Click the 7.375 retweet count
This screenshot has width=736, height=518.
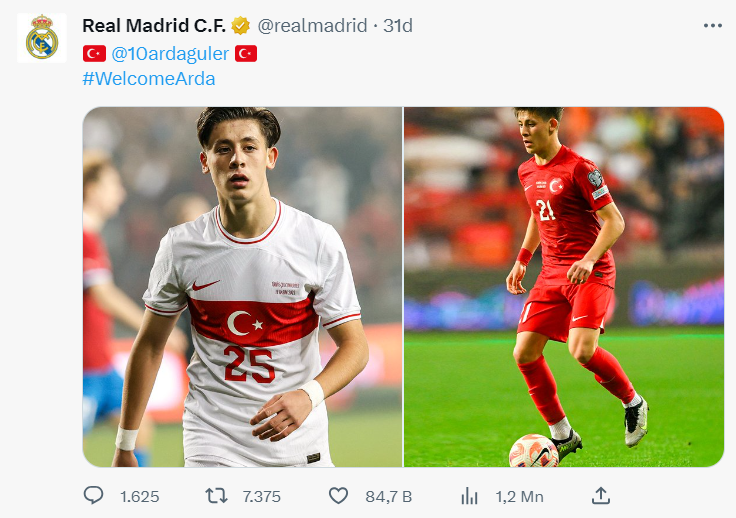(261, 496)
